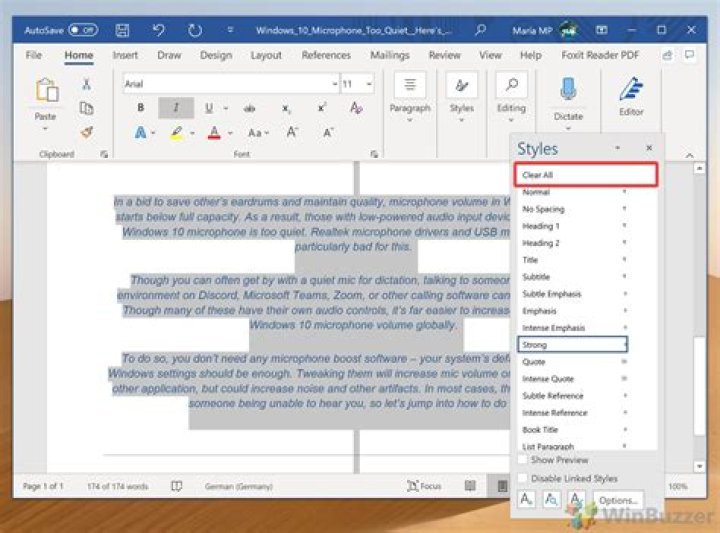Screen dimensions: 720x533
Task: Click New Style button in Styles pane
Action: (x=527, y=499)
